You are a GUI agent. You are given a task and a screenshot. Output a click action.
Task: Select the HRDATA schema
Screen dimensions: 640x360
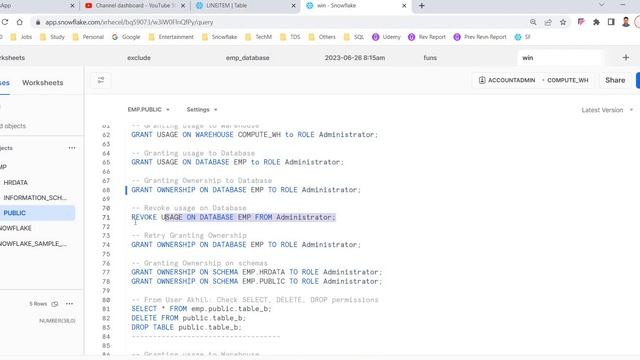16,182
